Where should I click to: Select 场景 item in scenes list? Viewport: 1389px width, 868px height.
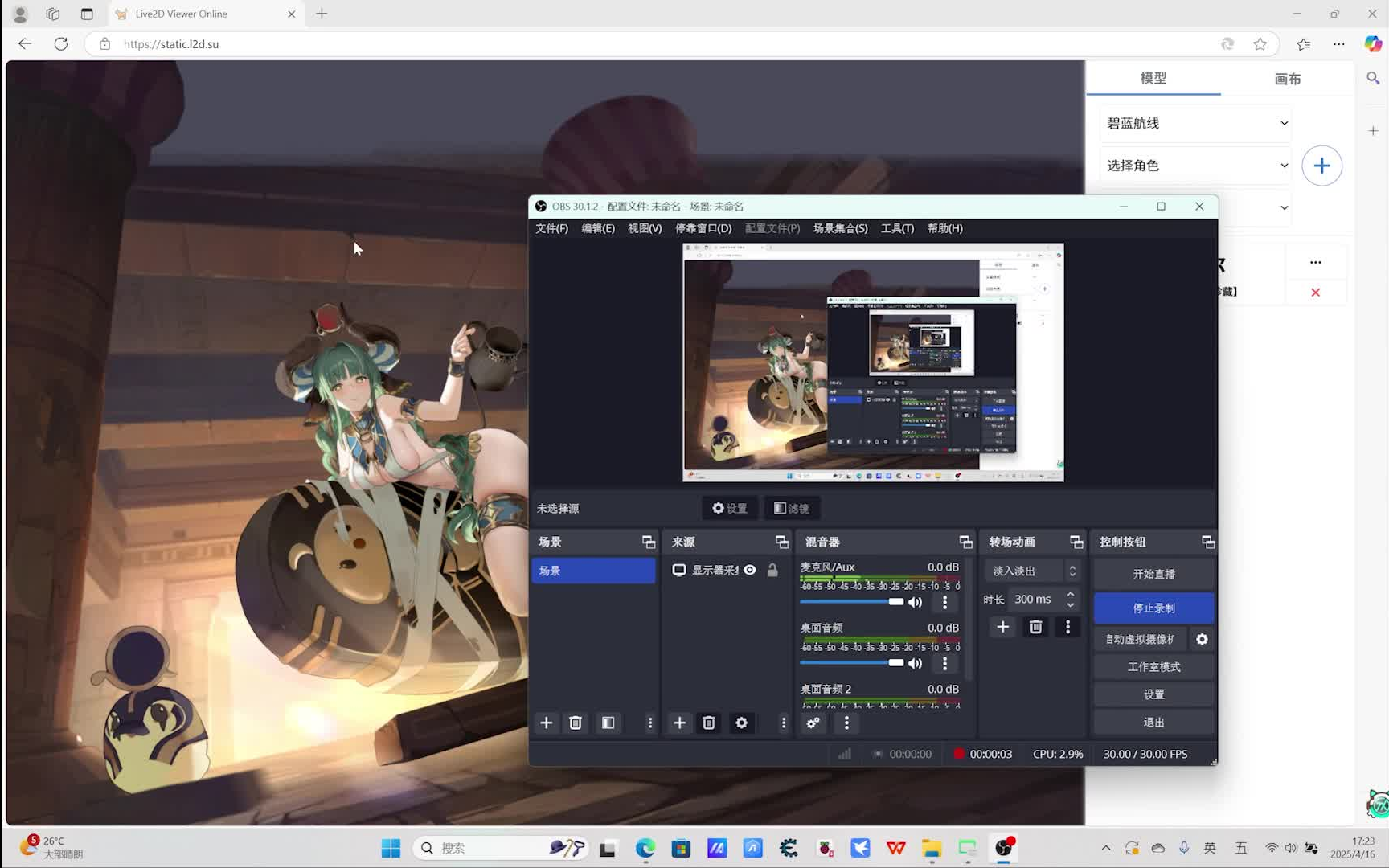point(593,571)
